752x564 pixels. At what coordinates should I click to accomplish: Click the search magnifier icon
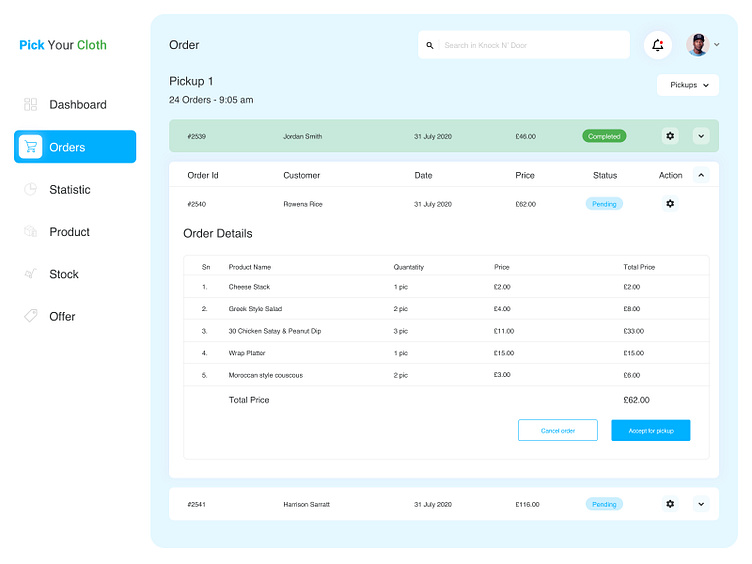pyautogui.click(x=430, y=45)
